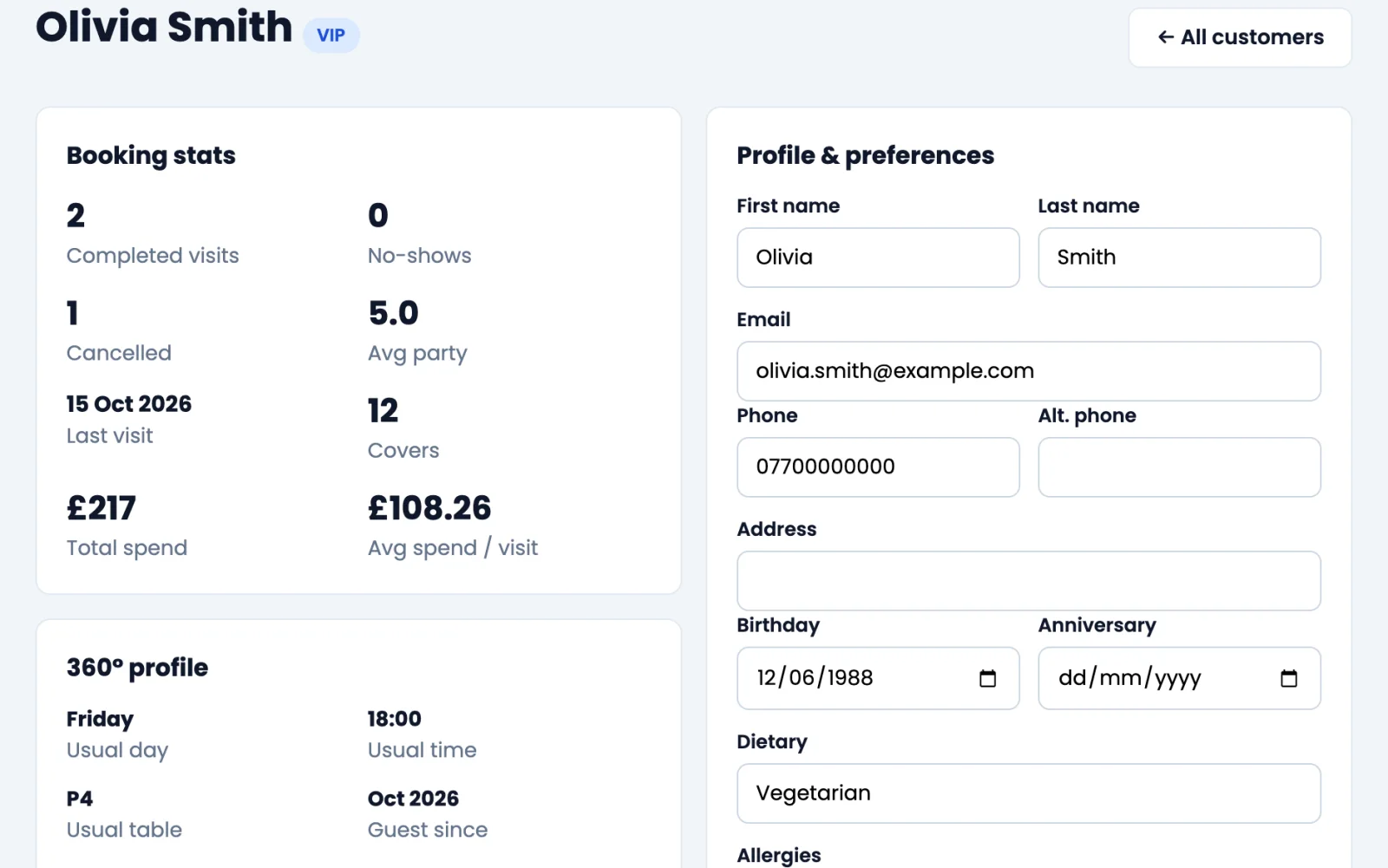1388x868 pixels.
Task: Click the Email input field
Action: click(x=1029, y=371)
